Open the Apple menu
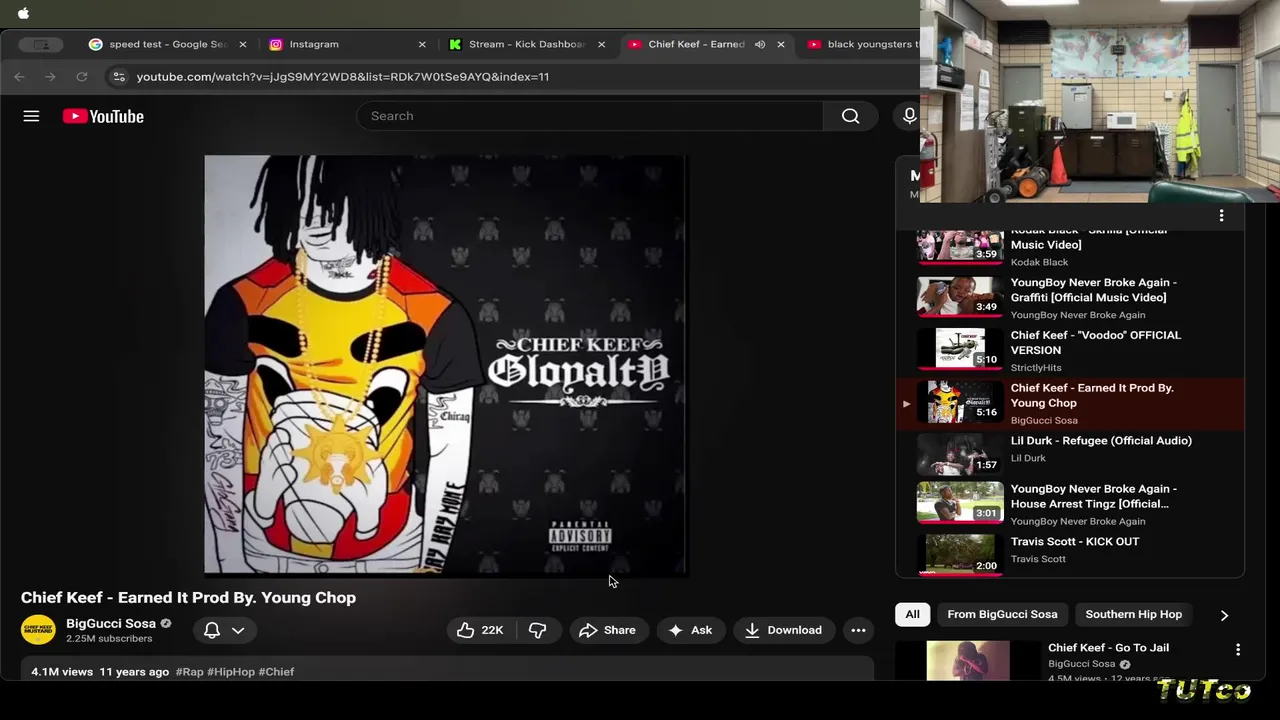The width and height of the screenshot is (1280, 720). (23, 13)
